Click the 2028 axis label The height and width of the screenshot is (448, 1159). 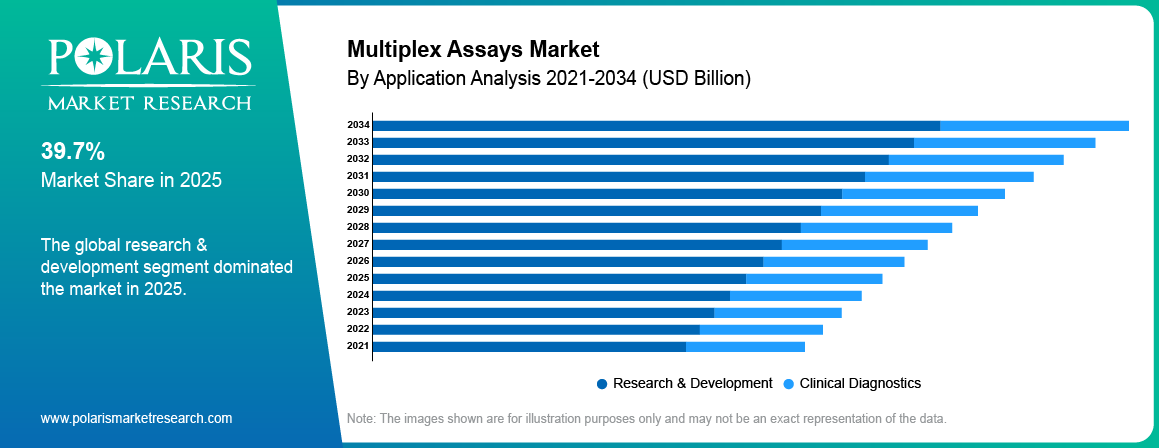[358, 226]
